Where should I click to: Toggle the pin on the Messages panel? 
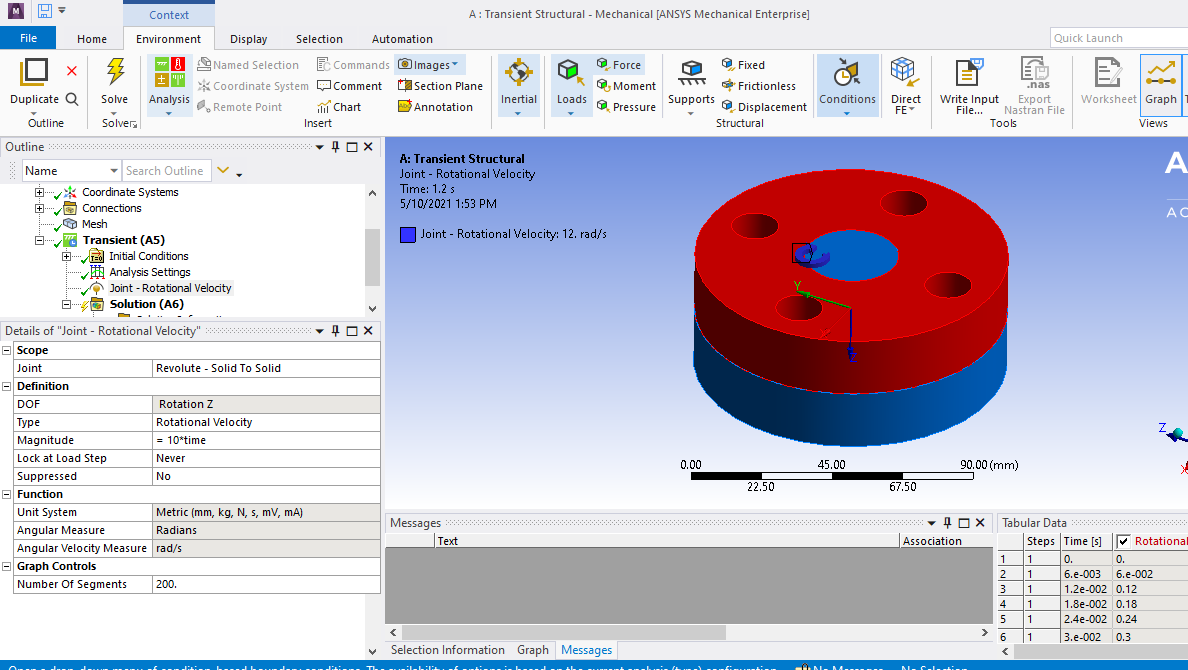(948, 523)
